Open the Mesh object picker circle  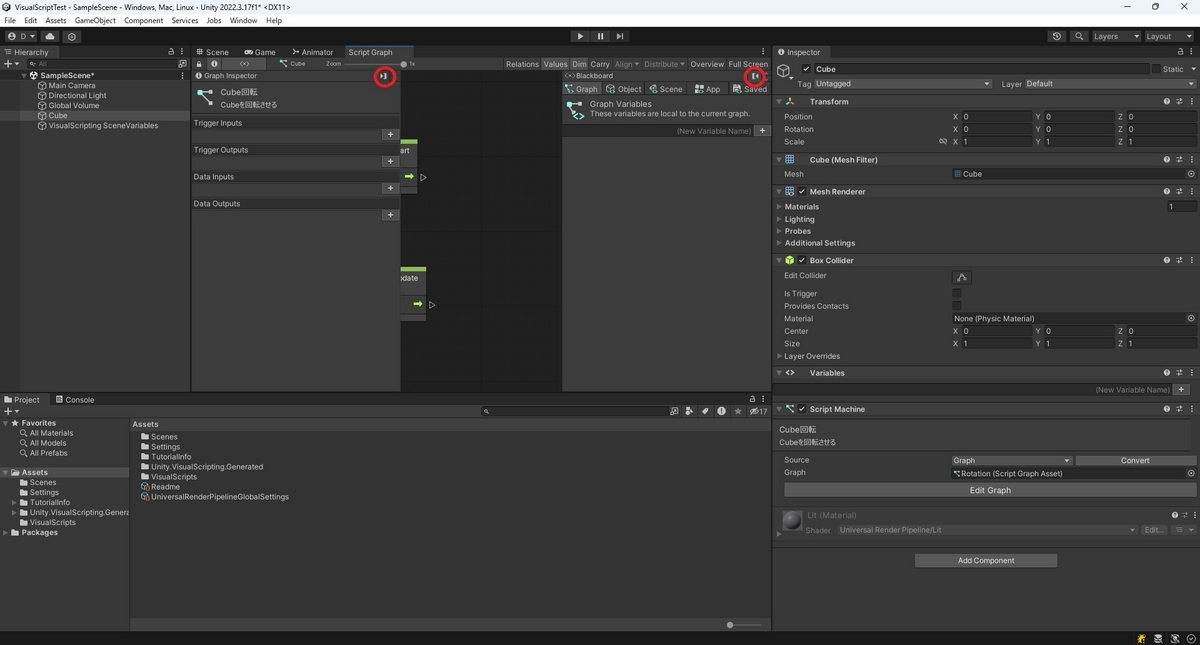(x=1191, y=174)
